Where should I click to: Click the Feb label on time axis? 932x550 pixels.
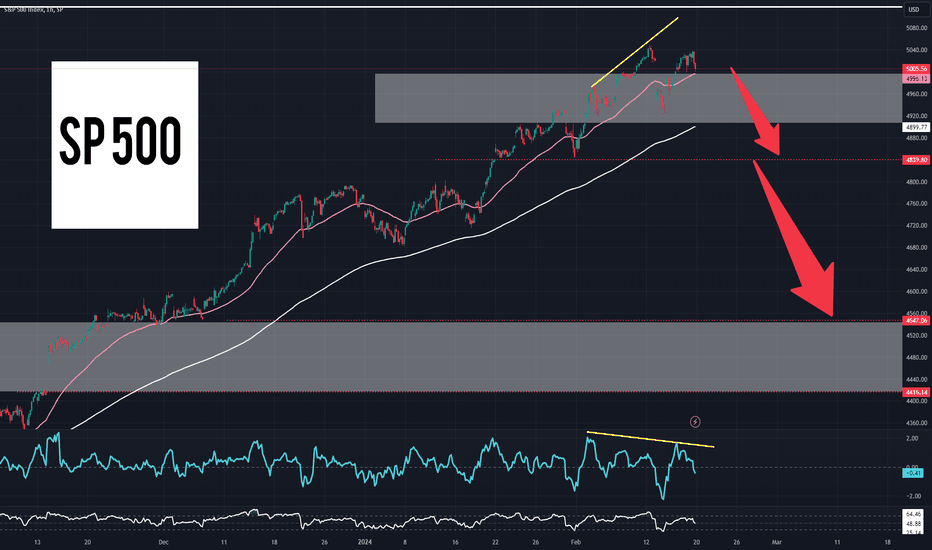coord(575,542)
